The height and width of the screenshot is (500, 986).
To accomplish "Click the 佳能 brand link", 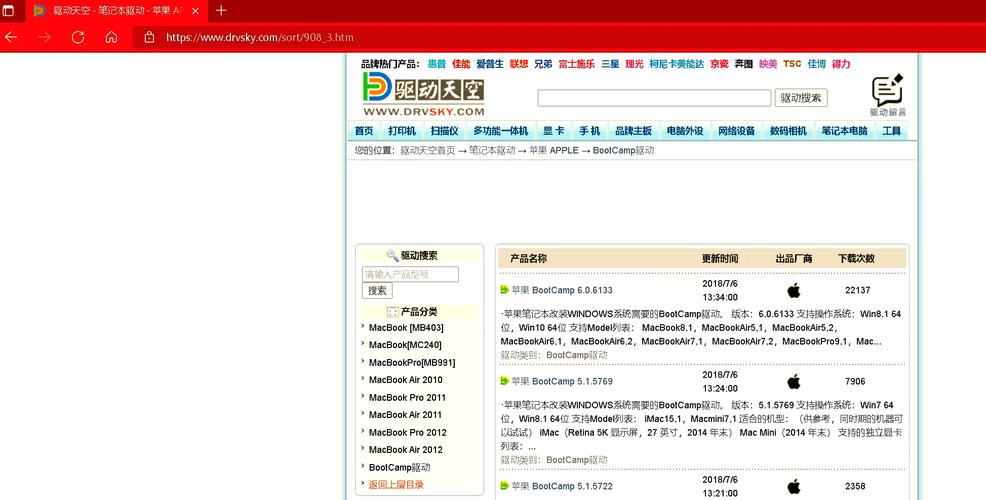I will pyautogui.click(x=461, y=64).
